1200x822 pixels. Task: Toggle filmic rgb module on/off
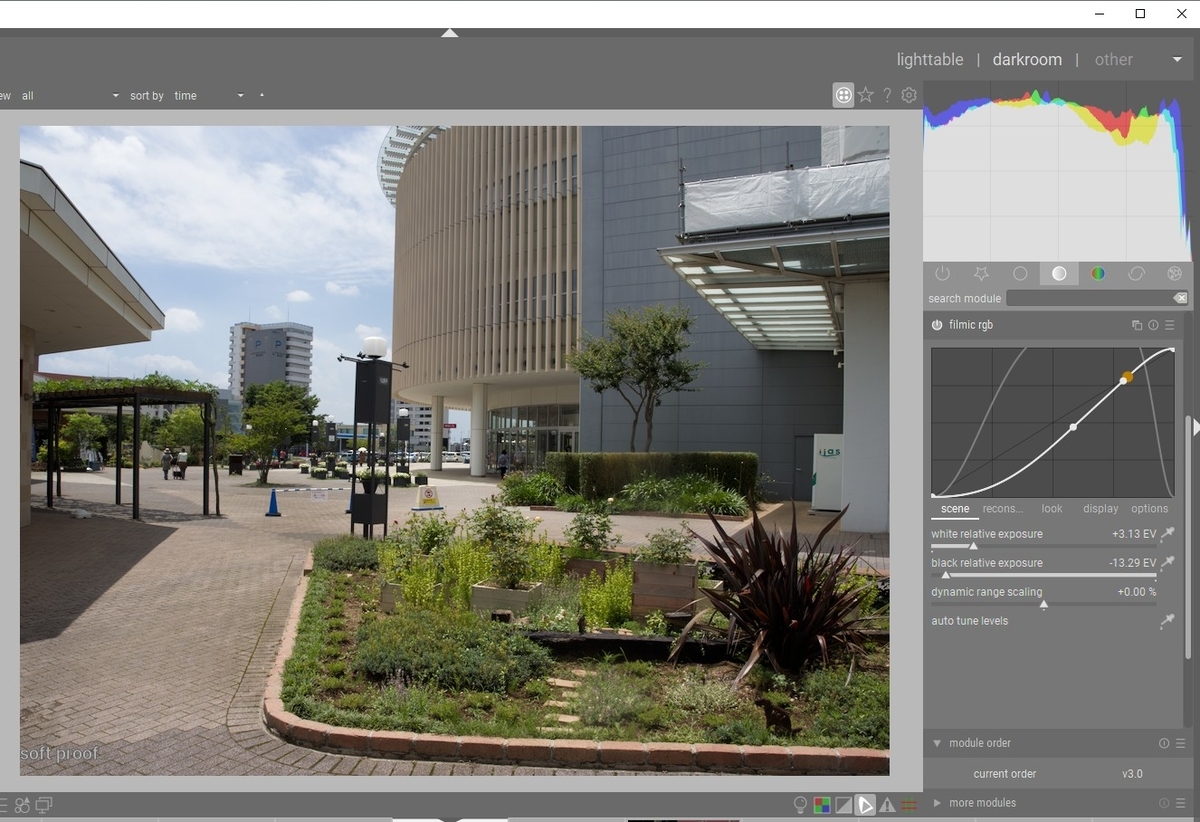937,325
